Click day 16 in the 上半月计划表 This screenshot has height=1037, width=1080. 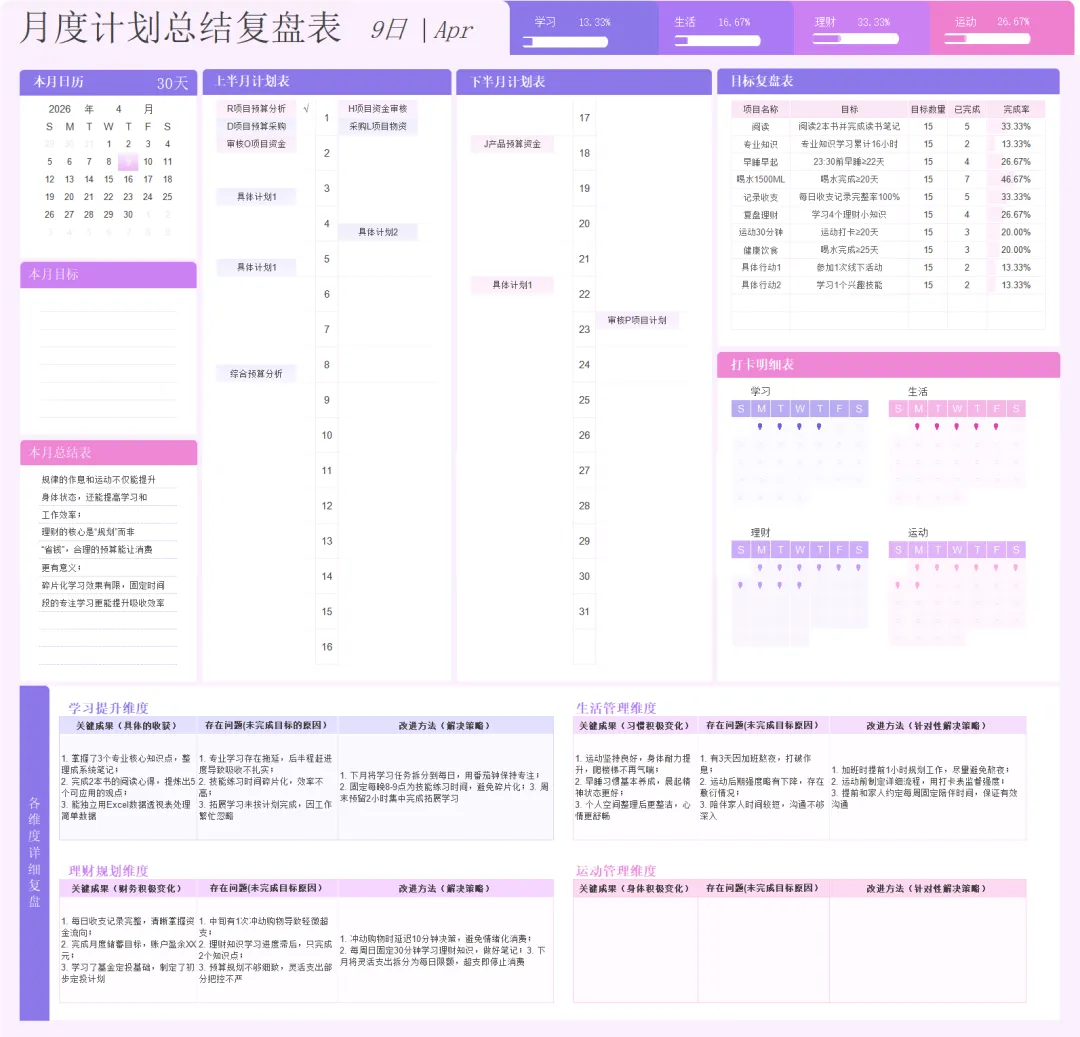pos(326,647)
